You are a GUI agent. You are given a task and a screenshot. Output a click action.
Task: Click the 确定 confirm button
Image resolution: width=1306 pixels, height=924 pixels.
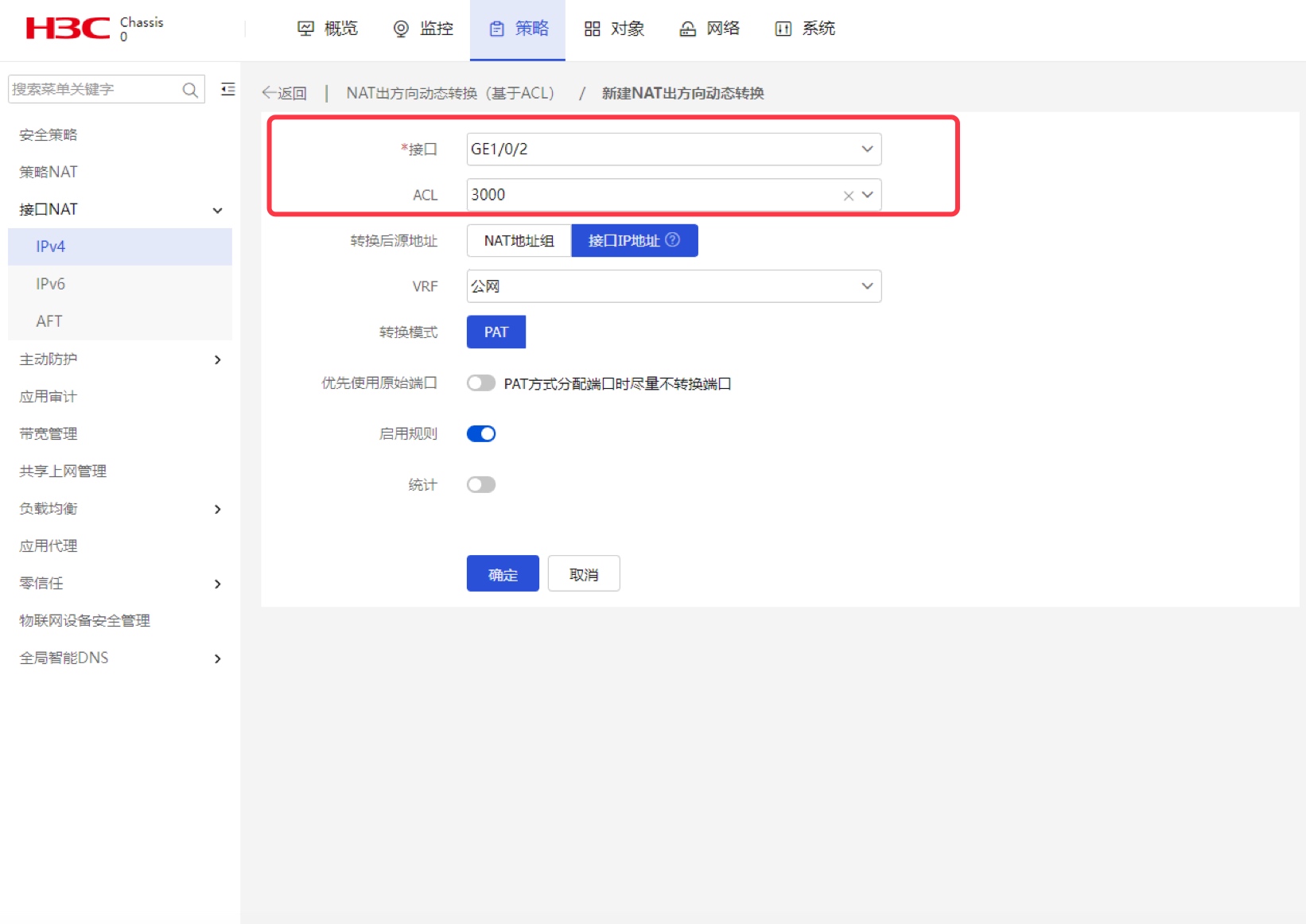tap(503, 573)
